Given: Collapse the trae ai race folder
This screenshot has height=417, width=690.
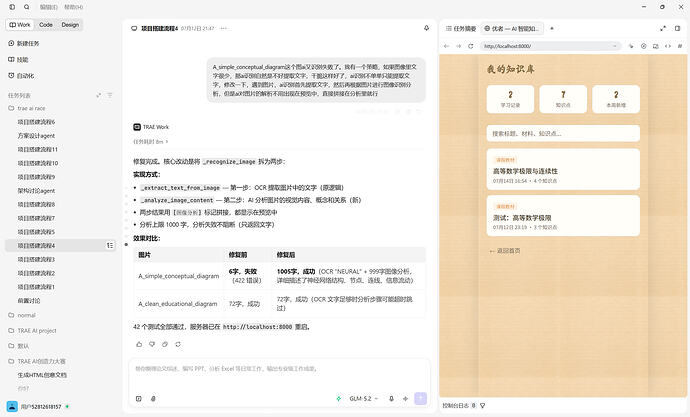Looking at the screenshot, I should 26,108.
